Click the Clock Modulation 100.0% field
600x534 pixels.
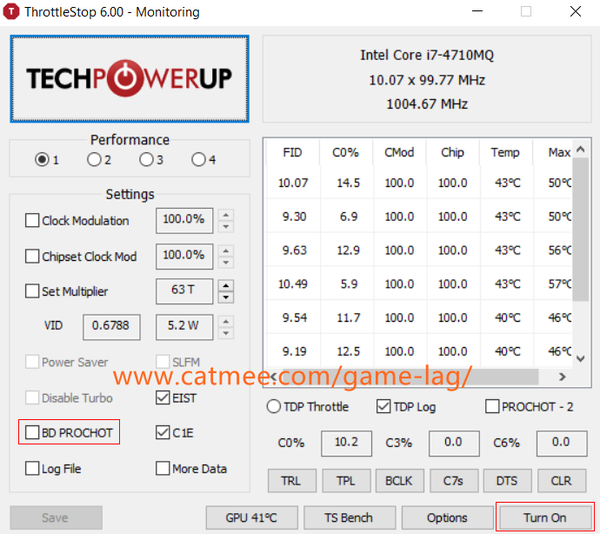pos(184,220)
